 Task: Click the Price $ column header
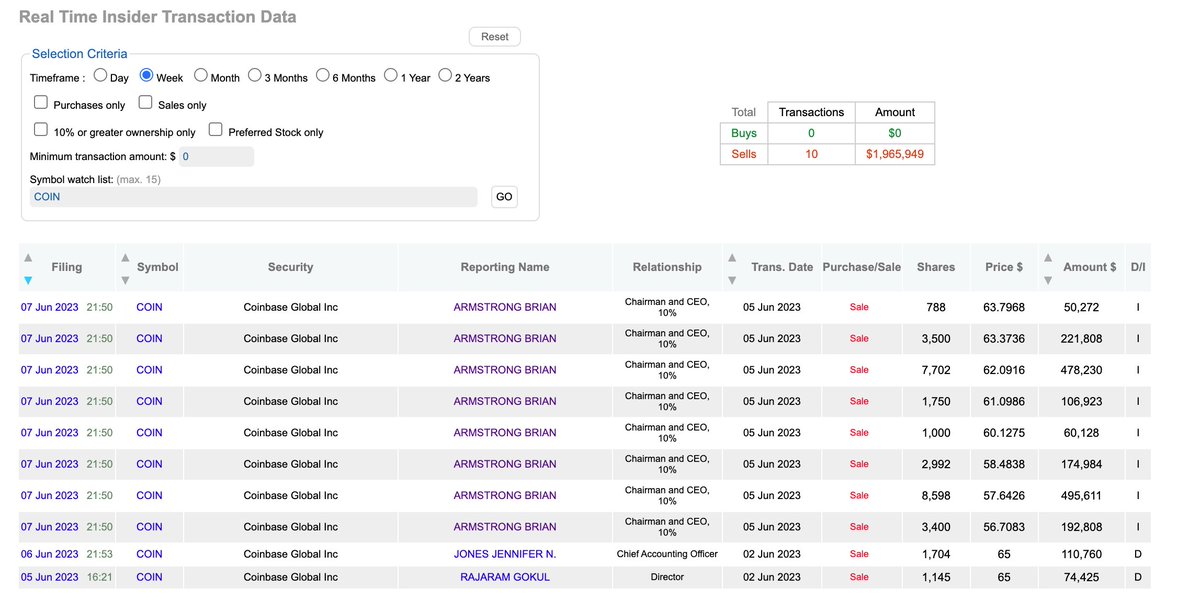pyautogui.click(x=1004, y=267)
